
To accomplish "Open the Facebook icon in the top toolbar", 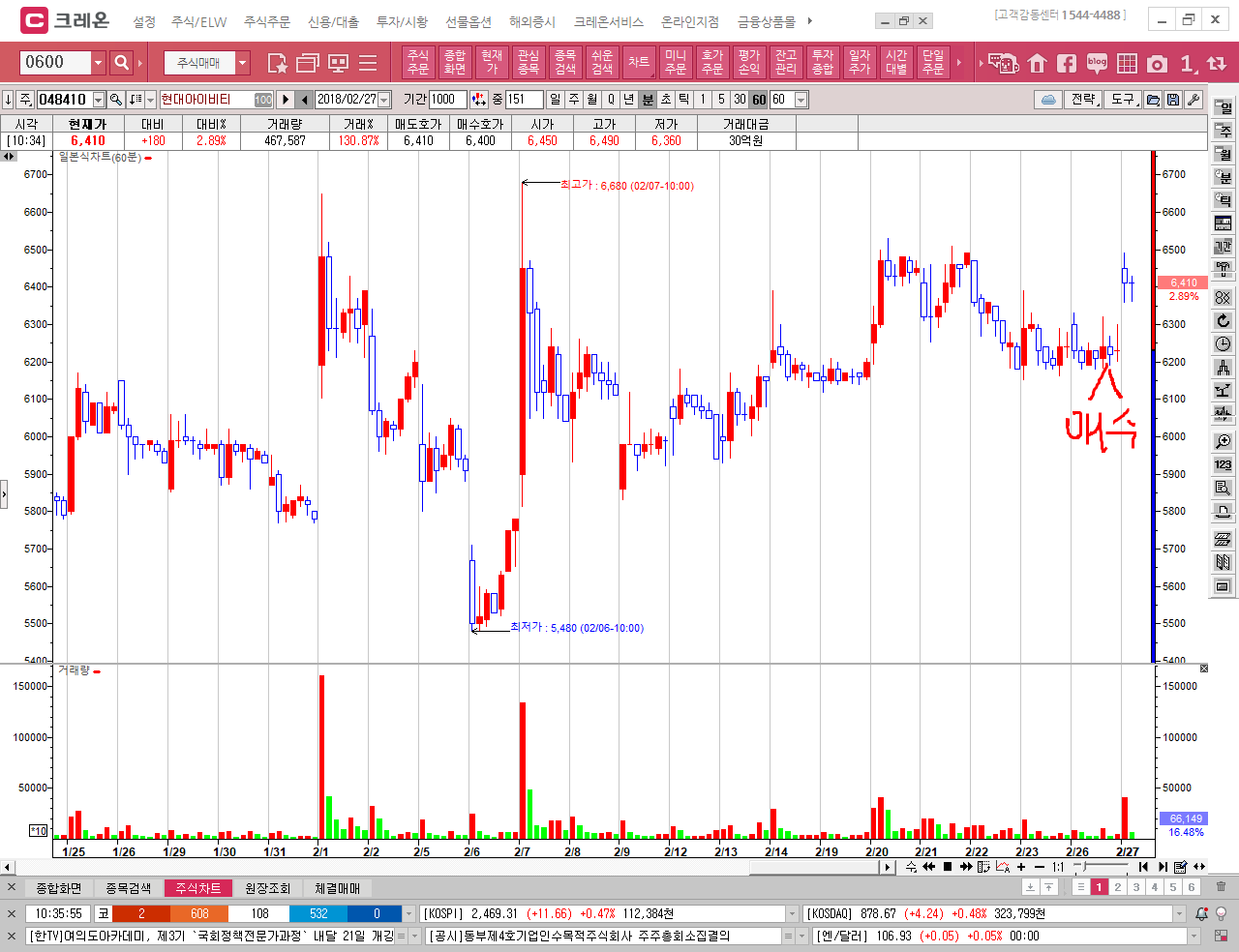I will [x=1067, y=64].
